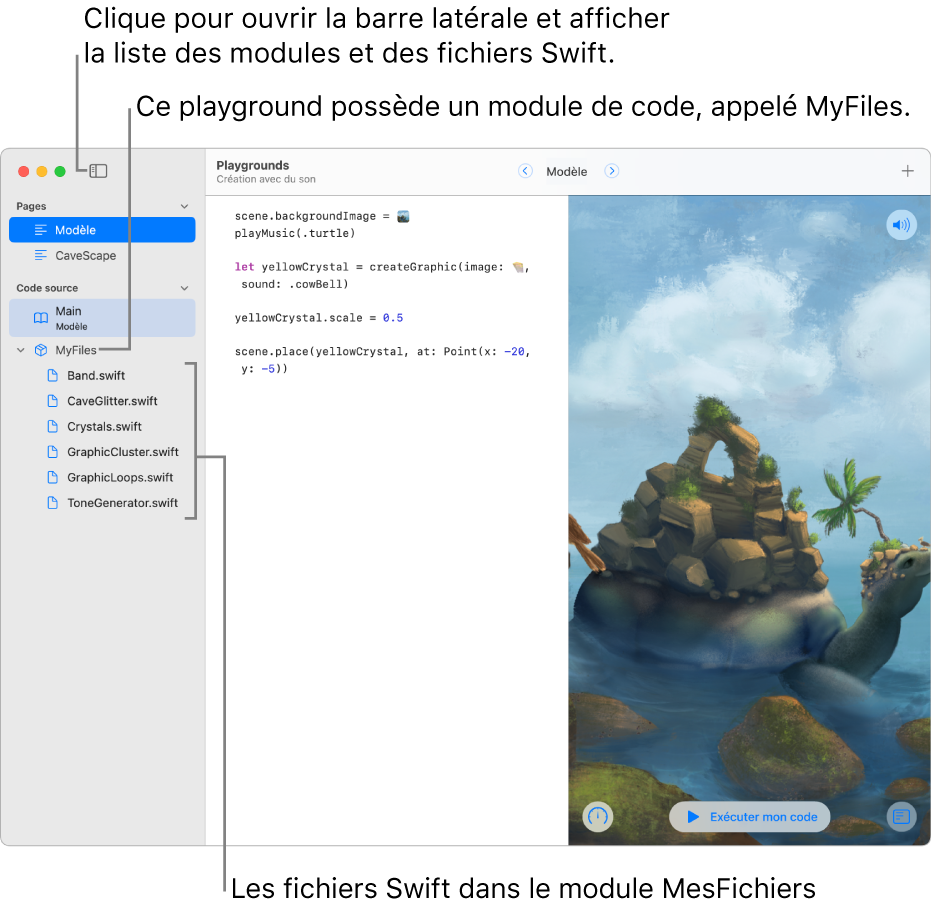Click the playMusic(.turtle) code line
Viewport: 931px width, 910px height.
pyautogui.click(x=294, y=233)
